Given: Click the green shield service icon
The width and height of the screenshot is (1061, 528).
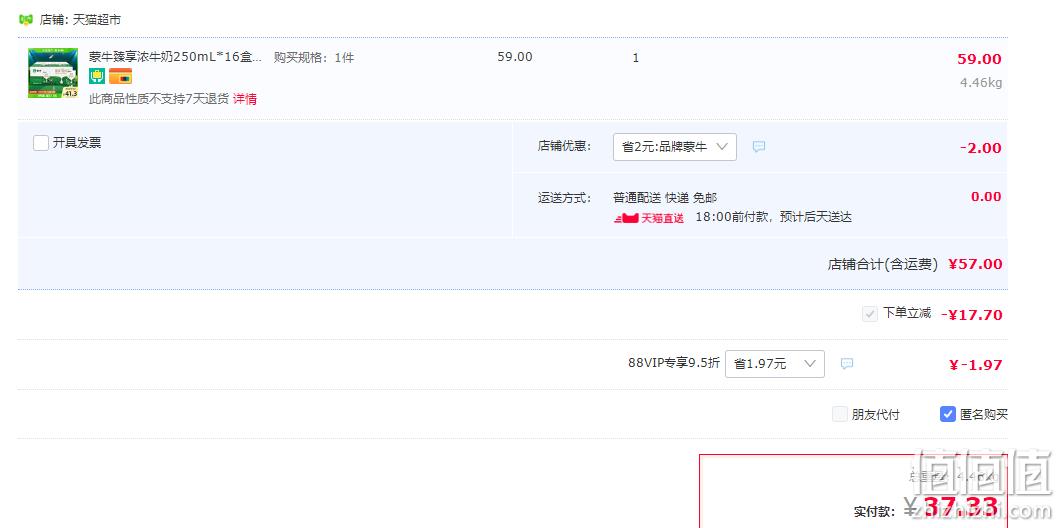Looking at the screenshot, I should (97, 76).
